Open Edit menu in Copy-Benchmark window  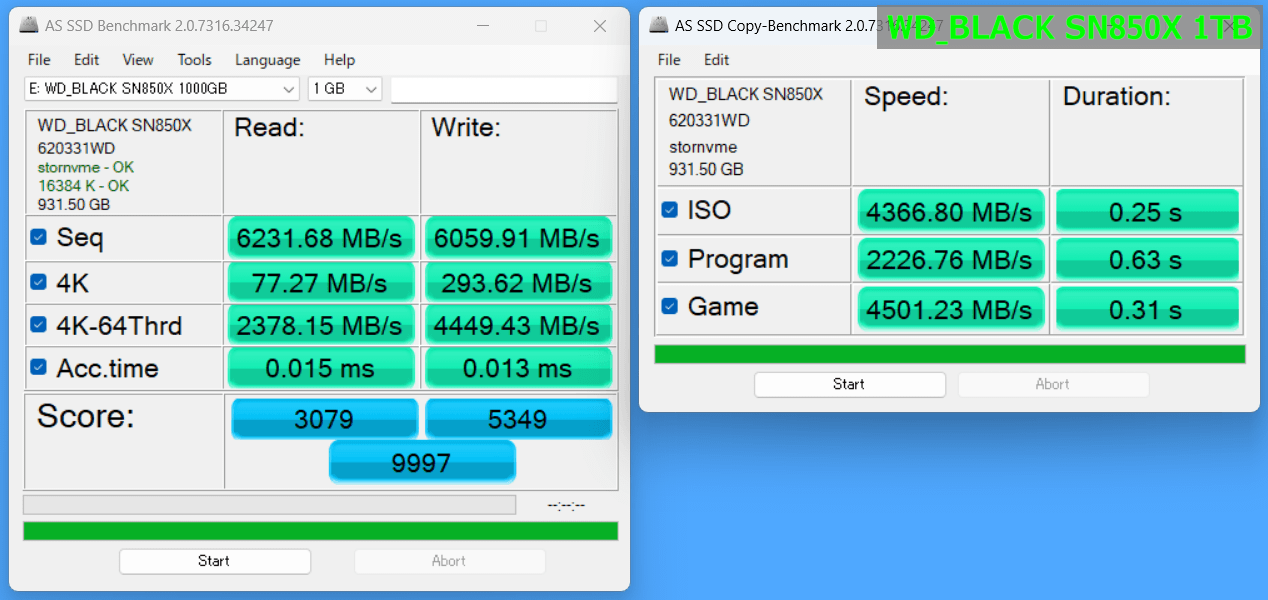pyautogui.click(x=717, y=60)
